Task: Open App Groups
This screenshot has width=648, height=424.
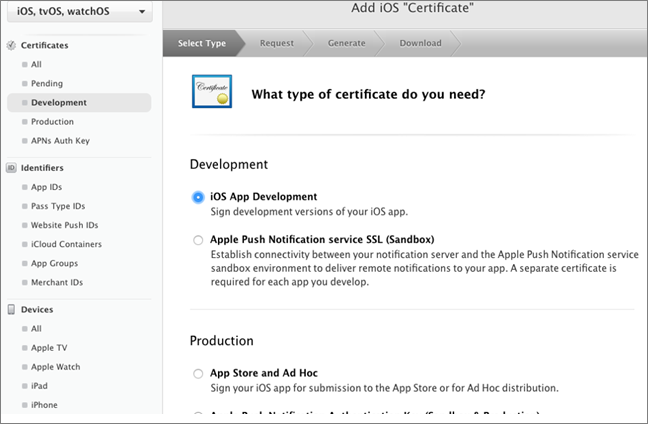Action: pos(55,263)
